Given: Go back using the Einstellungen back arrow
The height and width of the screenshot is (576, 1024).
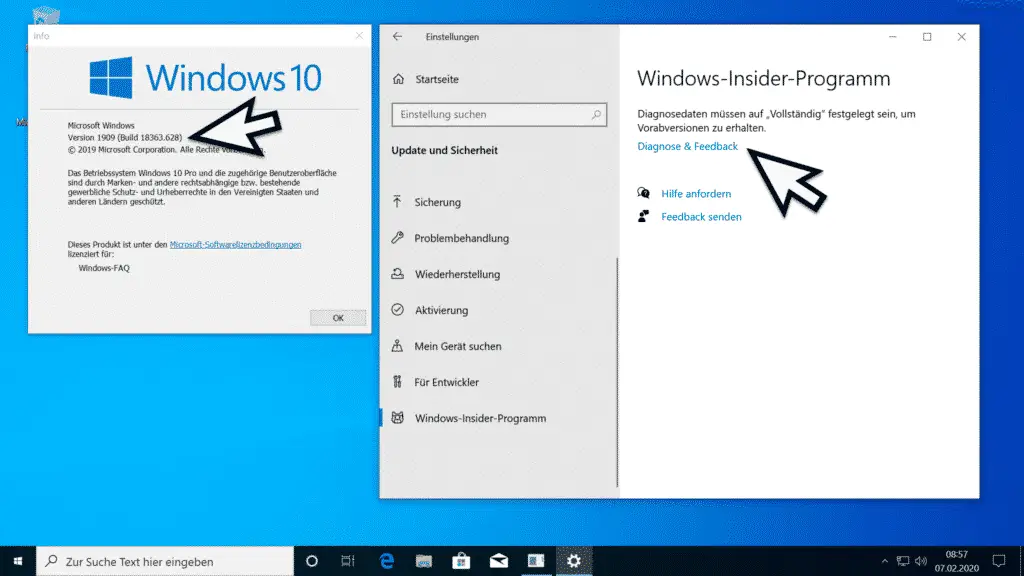Looking at the screenshot, I should [x=397, y=37].
